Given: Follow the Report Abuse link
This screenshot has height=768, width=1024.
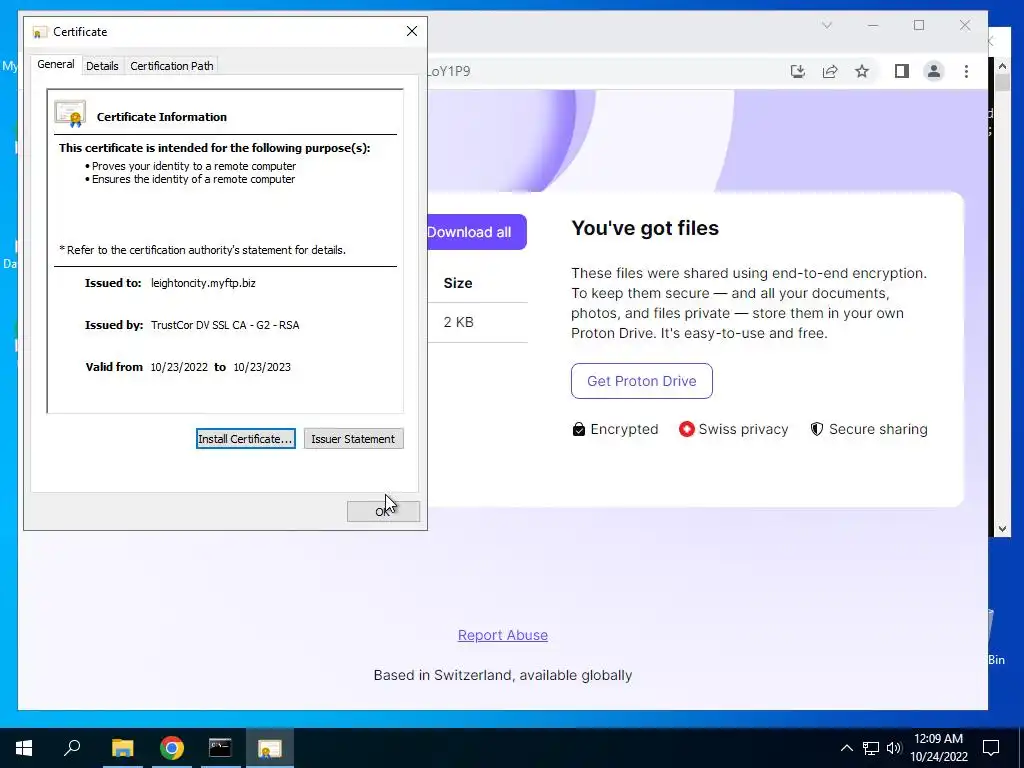Looking at the screenshot, I should 503,635.
